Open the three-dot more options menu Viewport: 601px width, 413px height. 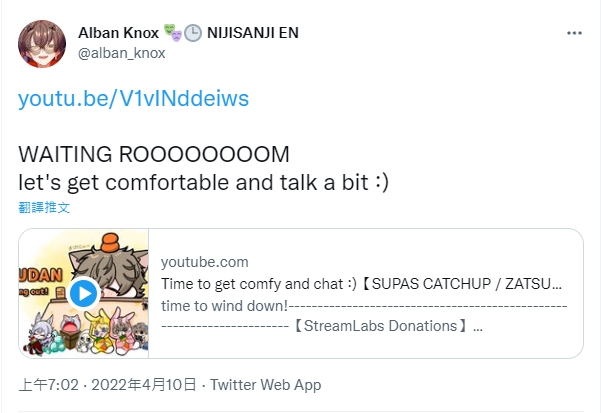click(574, 33)
